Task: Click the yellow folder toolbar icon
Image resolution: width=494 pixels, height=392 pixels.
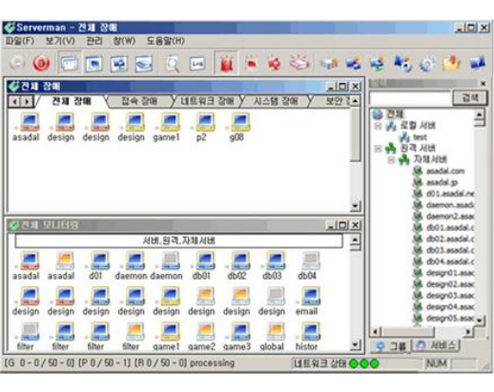Action: click(451, 63)
